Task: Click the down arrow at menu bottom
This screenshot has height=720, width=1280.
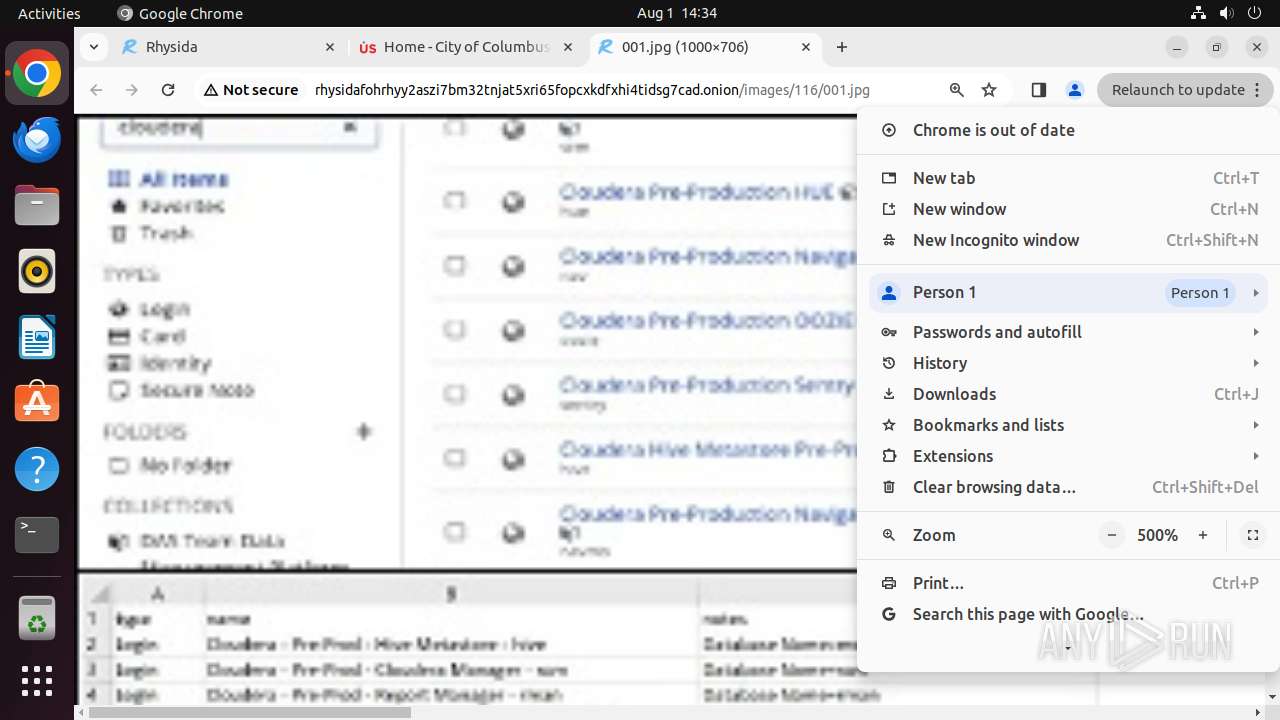Action: click(x=1068, y=649)
